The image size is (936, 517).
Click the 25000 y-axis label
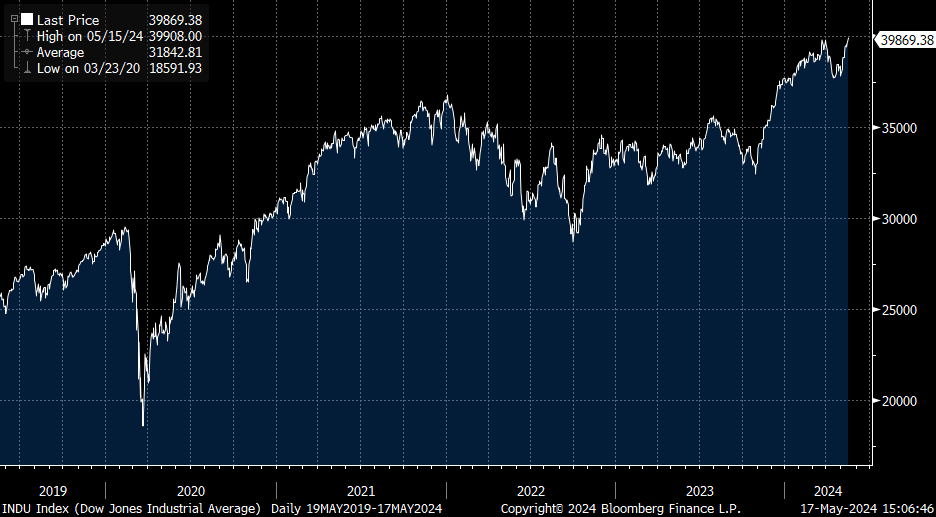898,310
